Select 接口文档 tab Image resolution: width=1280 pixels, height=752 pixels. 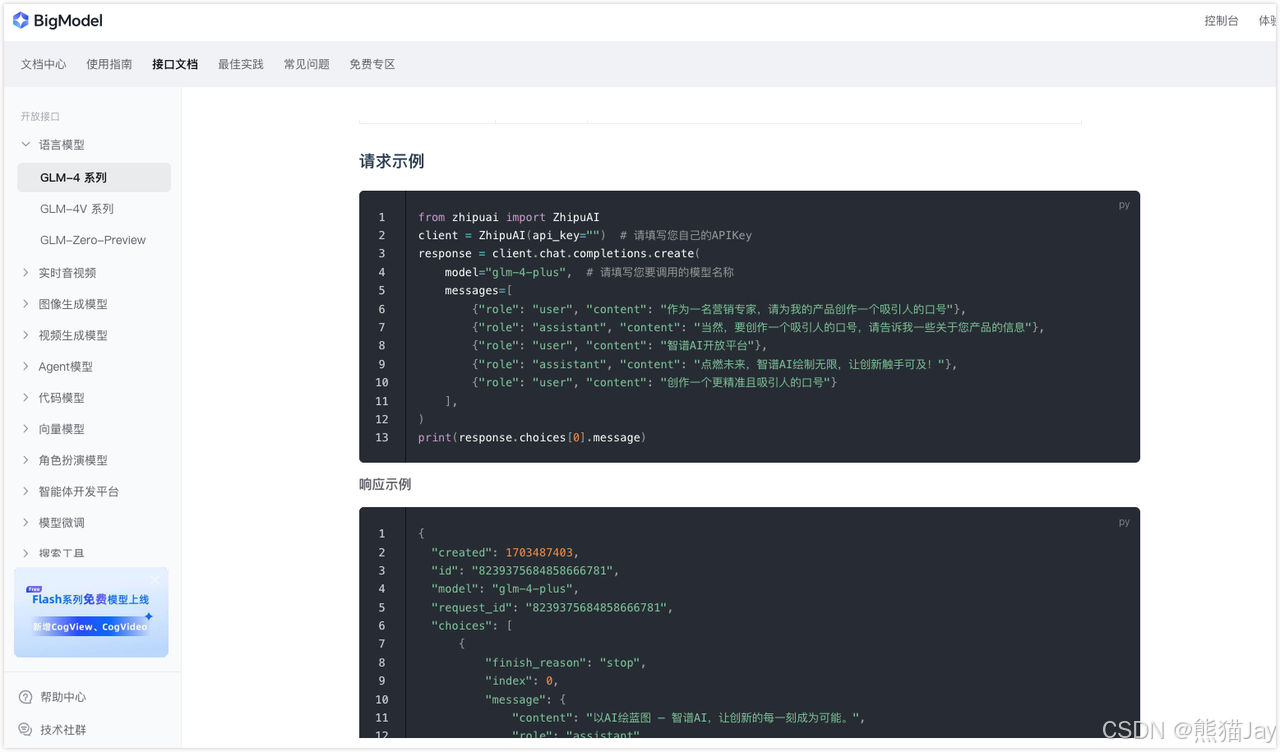pyautogui.click(x=175, y=64)
